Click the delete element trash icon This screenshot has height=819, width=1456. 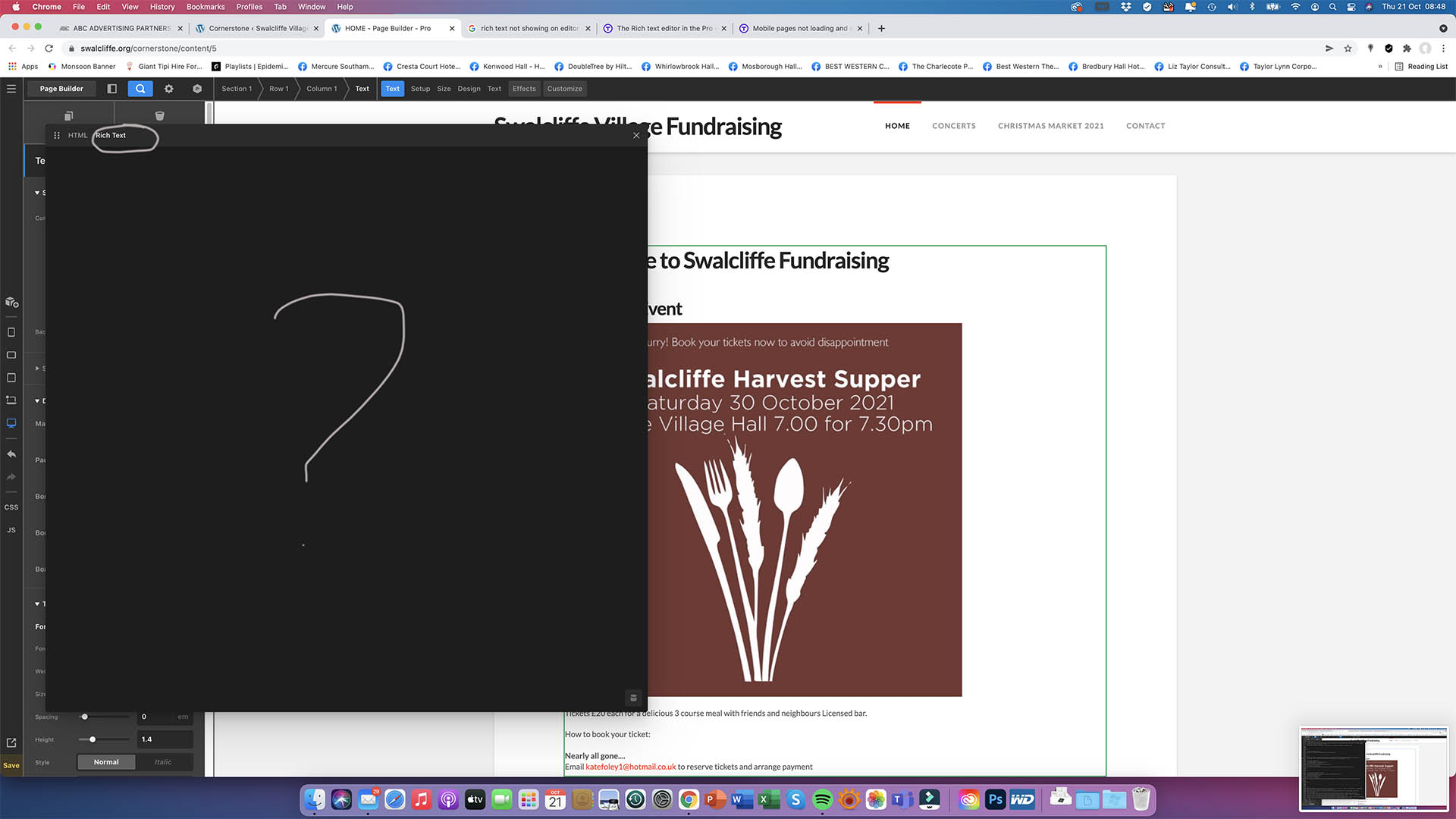pyautogui.click(x=159, y=116)
